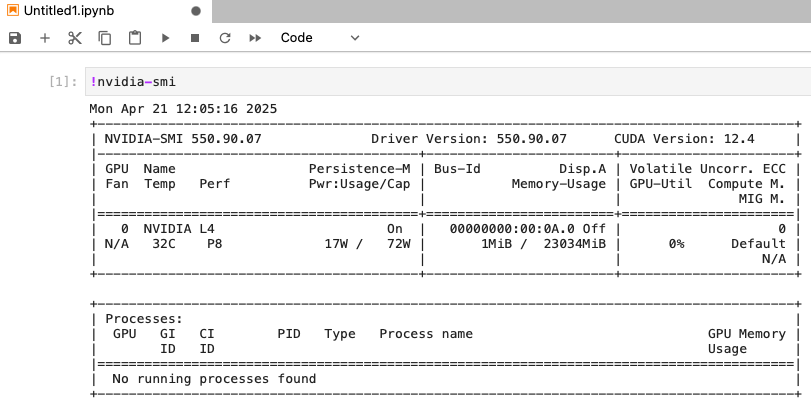The width and height of the screenshot is (811, 407).
Task: Cut the selected cell with scissors icon
Action: pos(75,38)
